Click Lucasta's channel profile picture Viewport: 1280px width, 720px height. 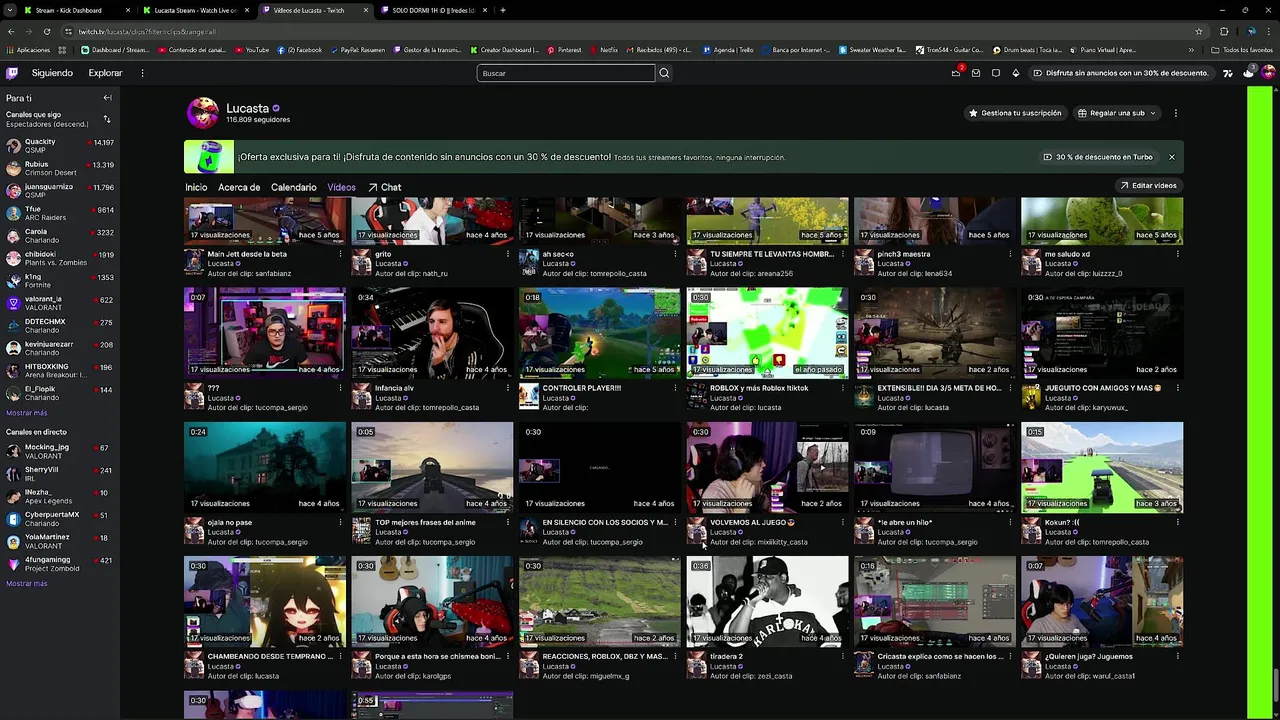[203, 113]
